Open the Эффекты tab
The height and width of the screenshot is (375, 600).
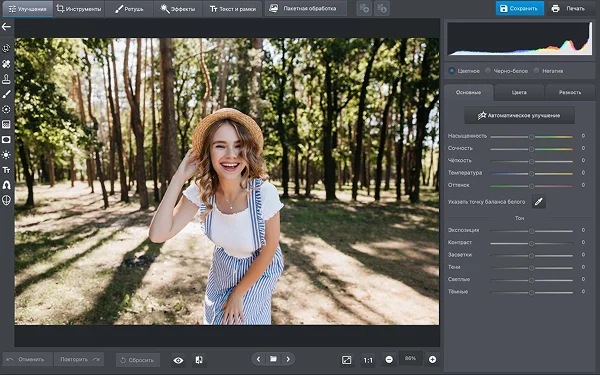point(178,9)
